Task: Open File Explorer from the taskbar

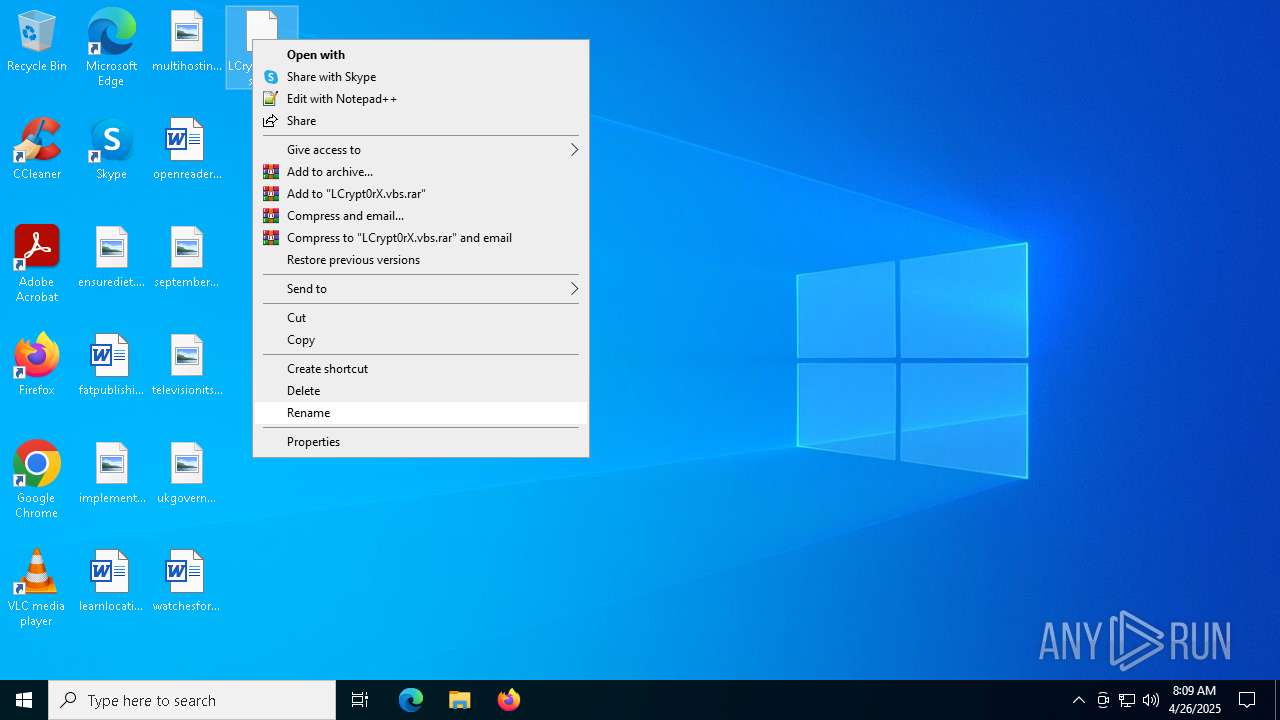Action: click(460, 700)
